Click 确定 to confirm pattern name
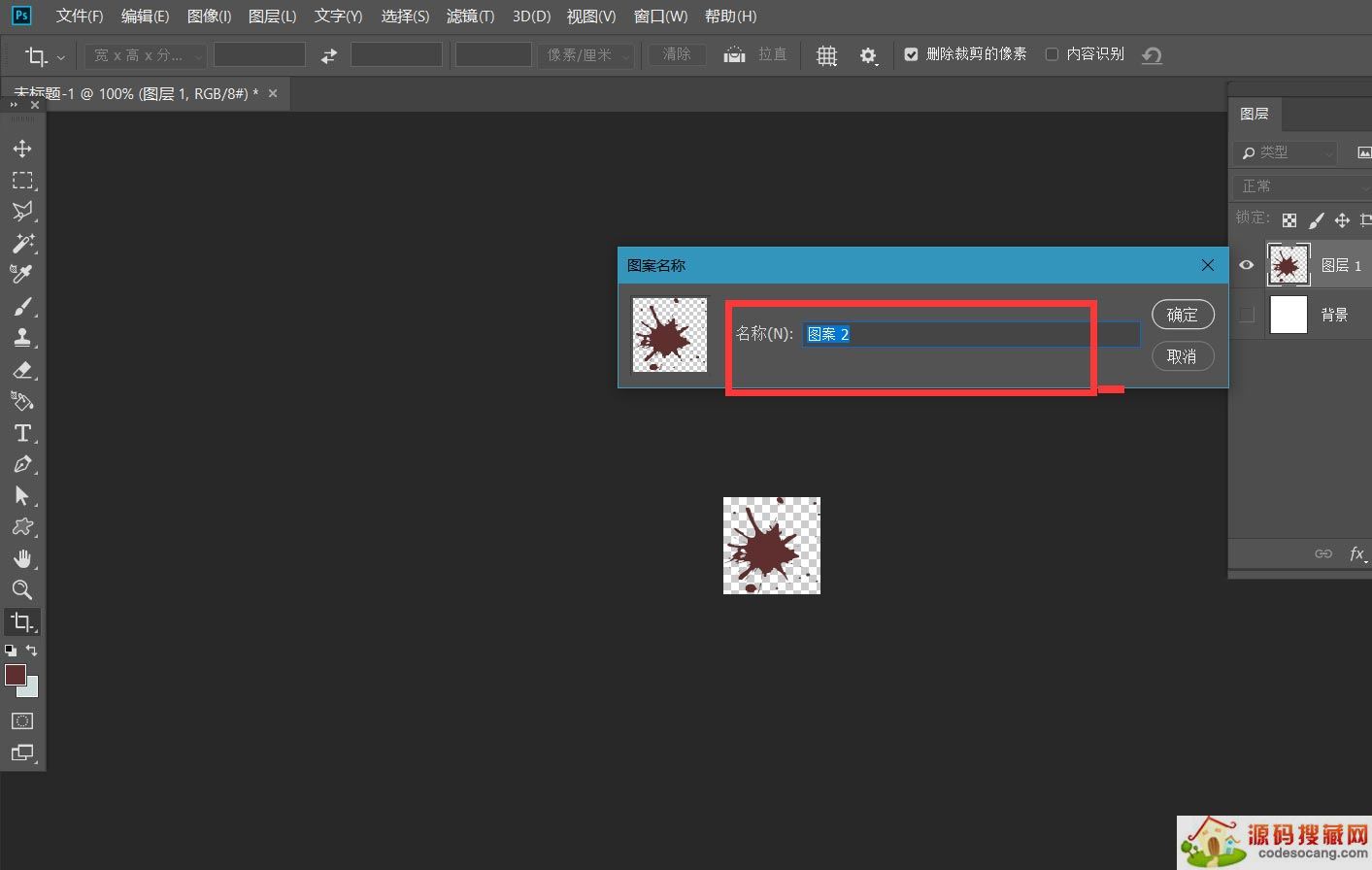The height and width of the screenshot is (870, 1372). pyautogui.click(x=1182, y=315)
